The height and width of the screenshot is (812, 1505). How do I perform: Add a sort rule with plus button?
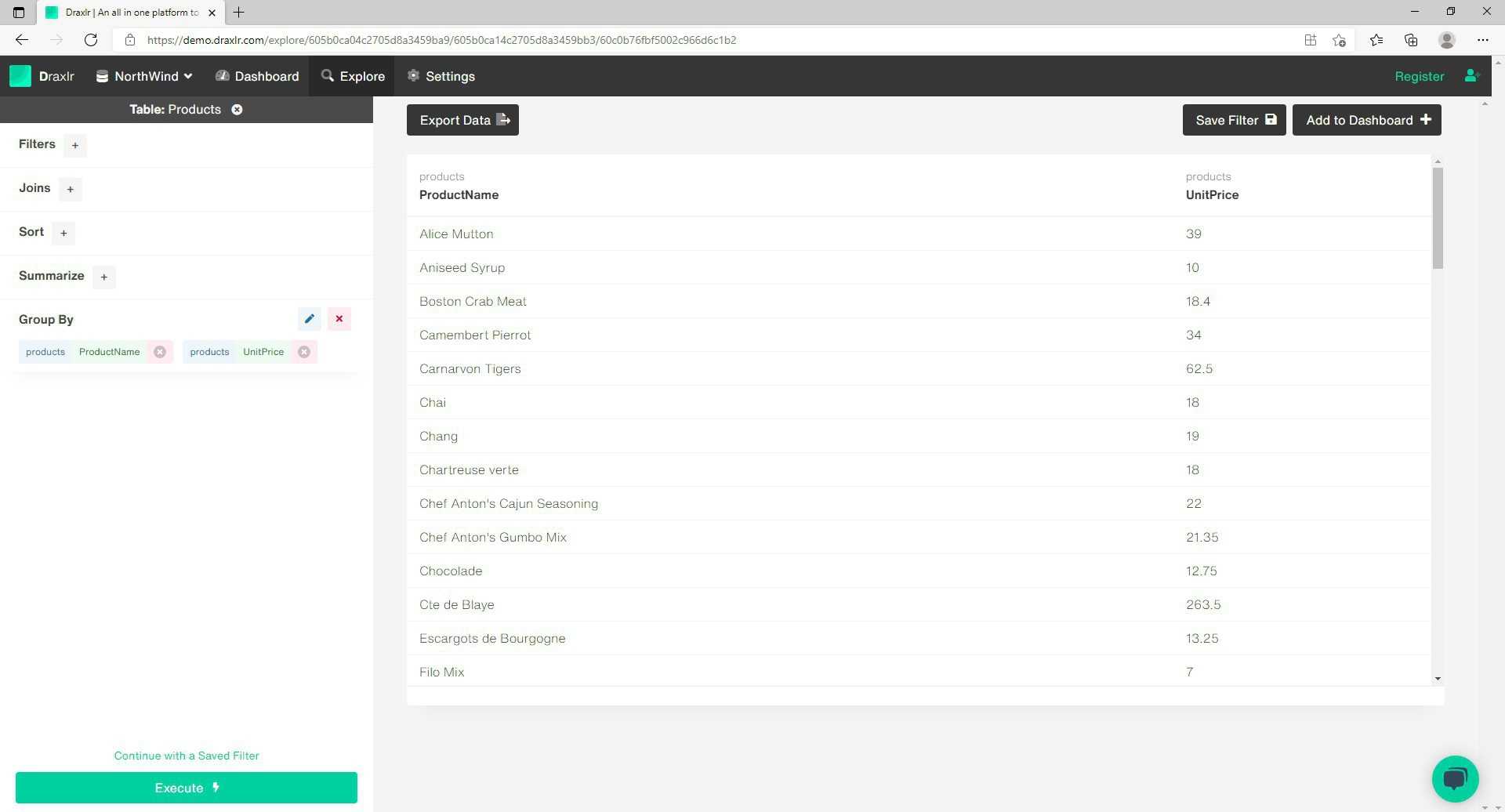[x=64, y=233]
